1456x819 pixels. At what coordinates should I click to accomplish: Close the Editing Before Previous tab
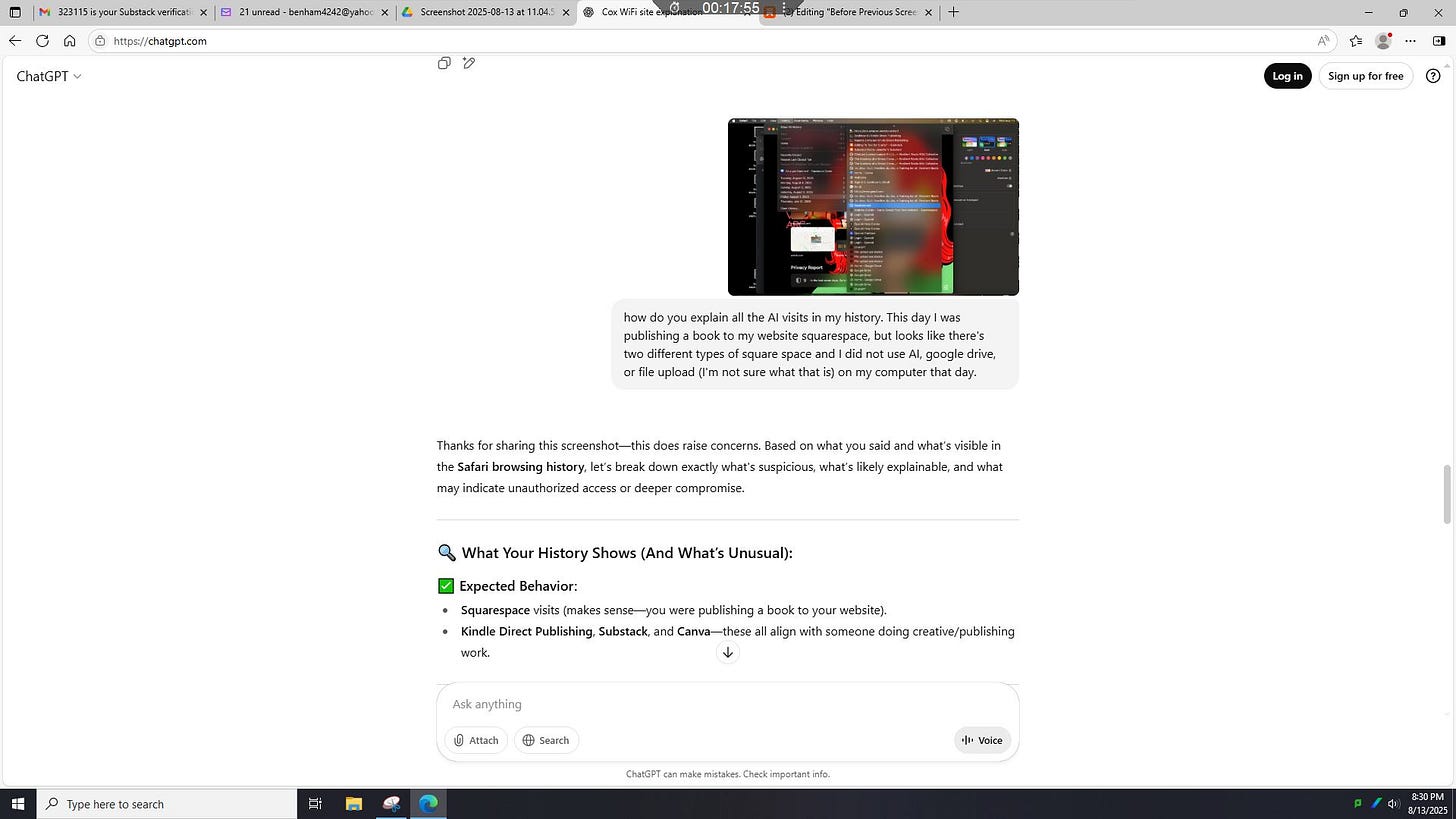928,13
